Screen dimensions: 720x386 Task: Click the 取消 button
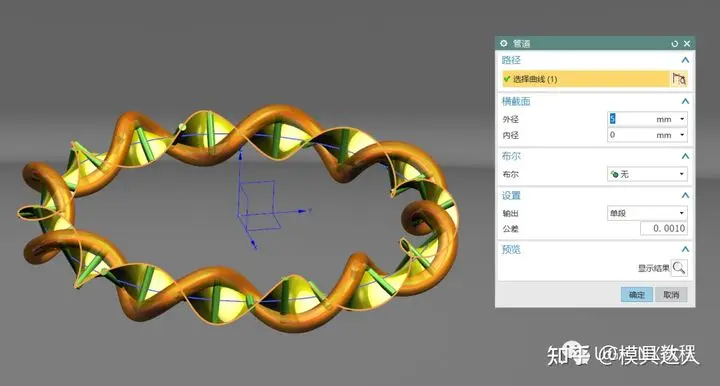671,295
